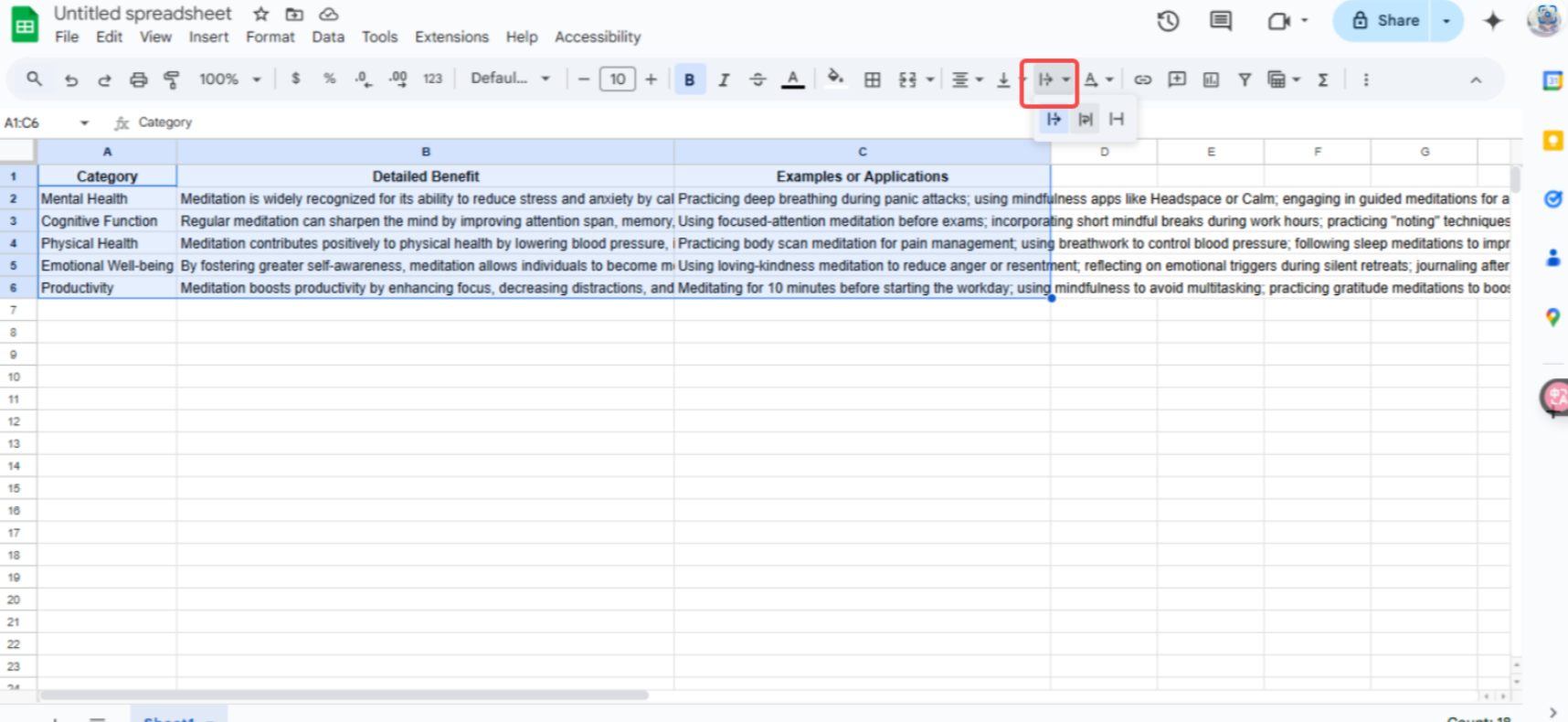Insert a chart
The width and height of the screenshot is (1568, 722).
coord(1211,80)
